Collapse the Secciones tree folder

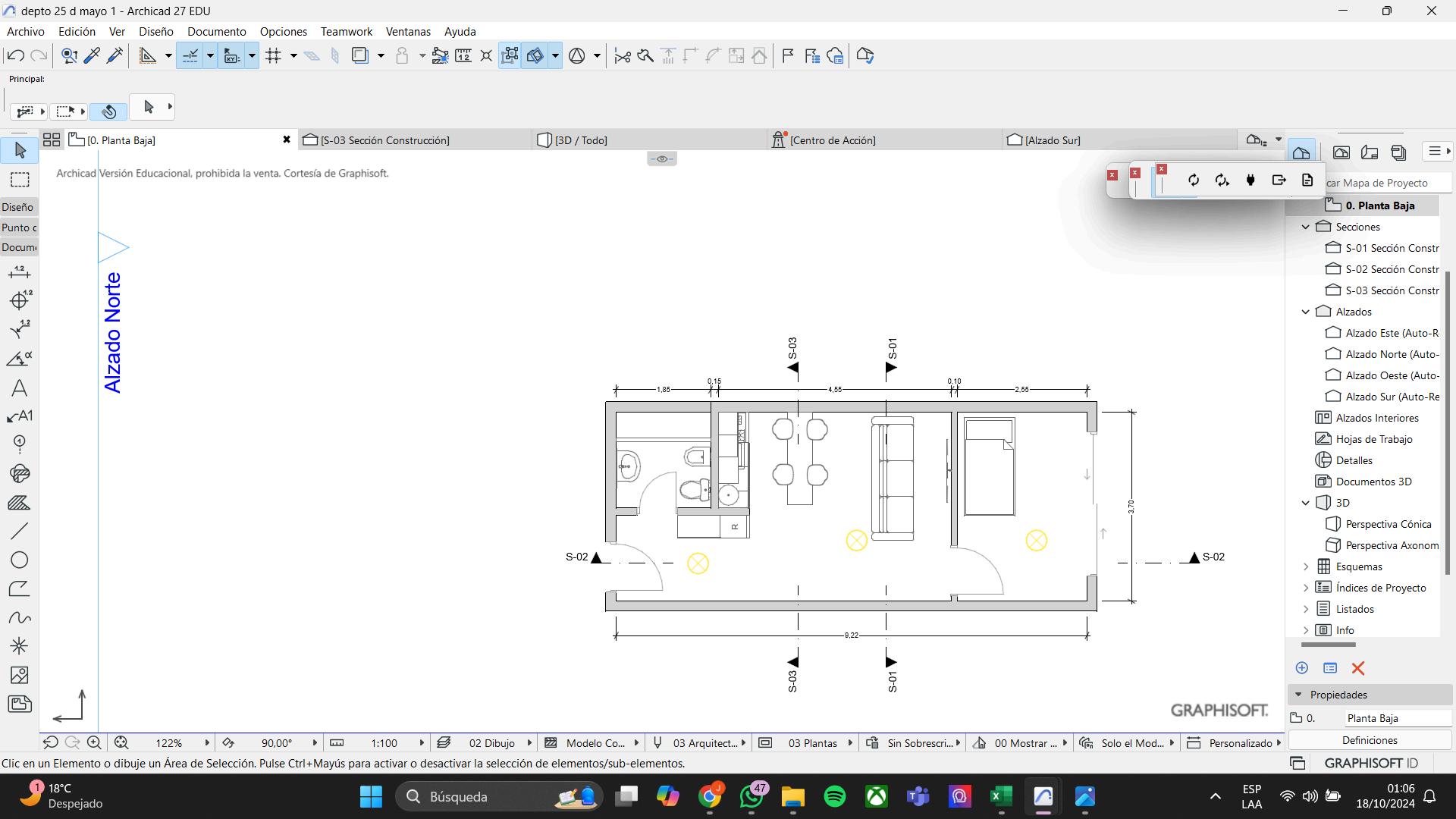(1305, 227)
